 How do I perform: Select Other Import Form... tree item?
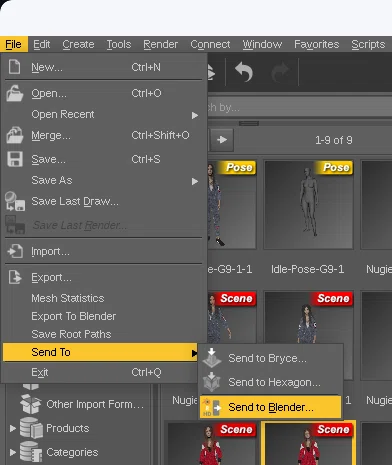(95, 404)
